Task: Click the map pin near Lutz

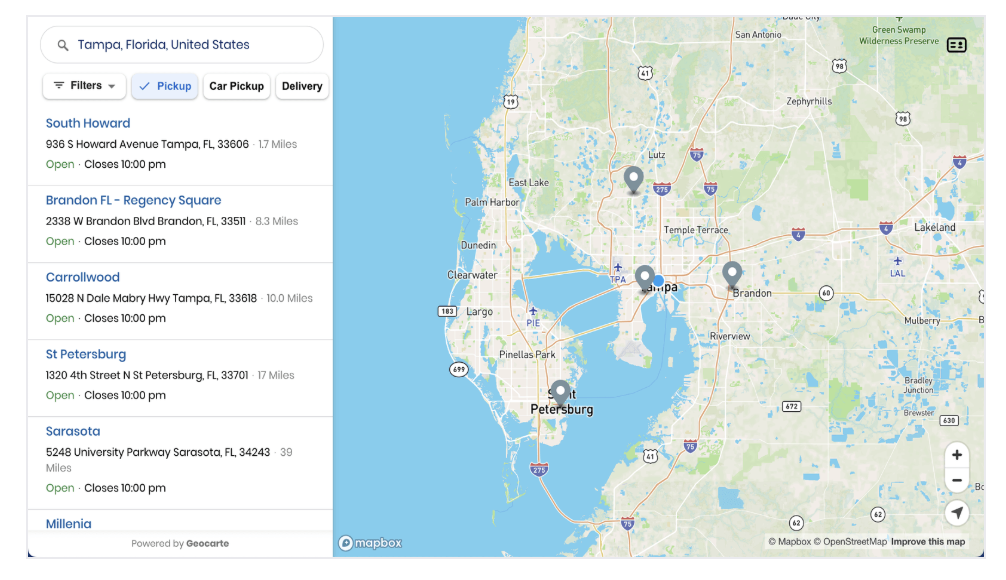Action: pos(633,179)
